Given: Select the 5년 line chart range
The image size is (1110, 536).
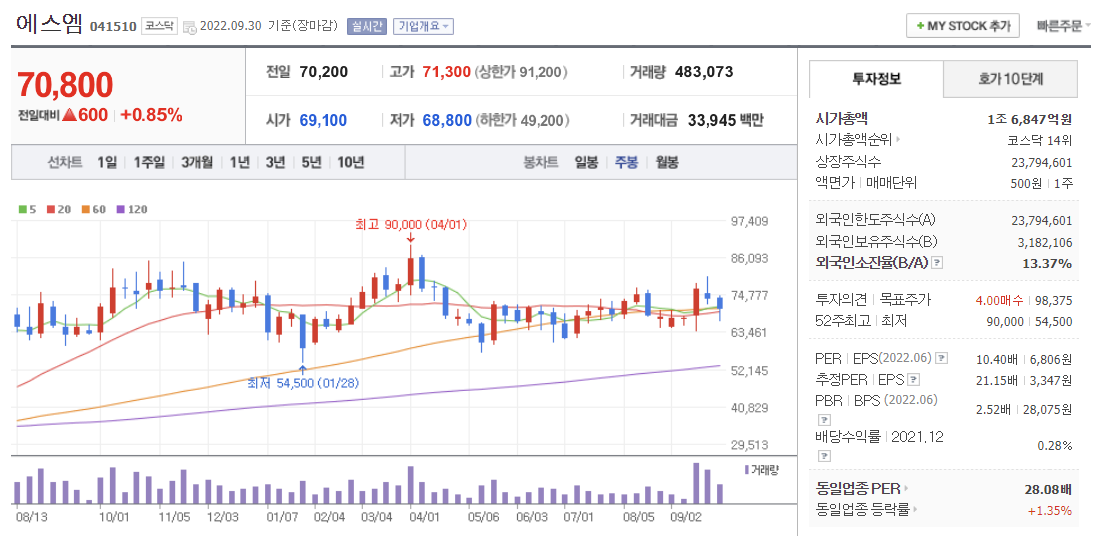Looking at the screenshot, I should (311, 162).
